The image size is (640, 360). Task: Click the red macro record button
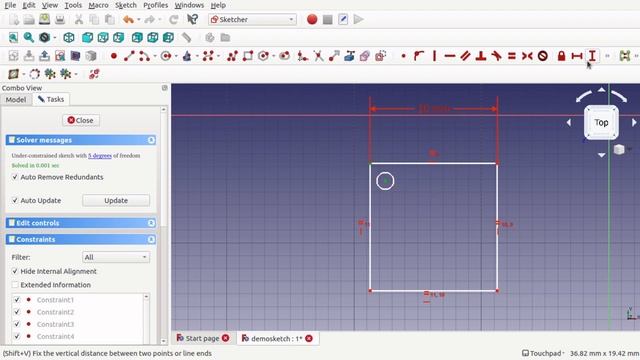pos(312,19)
